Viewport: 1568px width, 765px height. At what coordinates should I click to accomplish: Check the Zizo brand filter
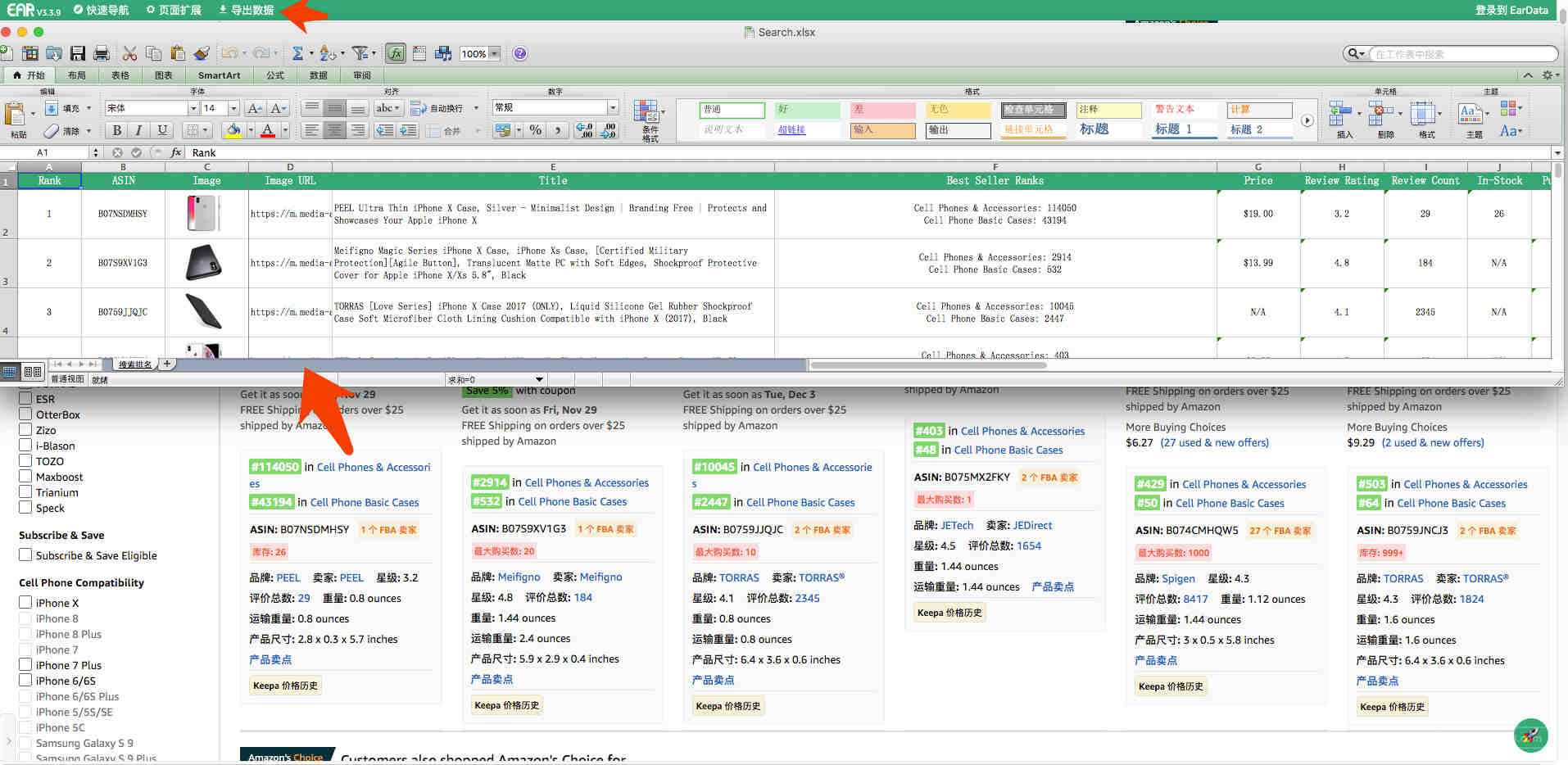pos(25,430)
